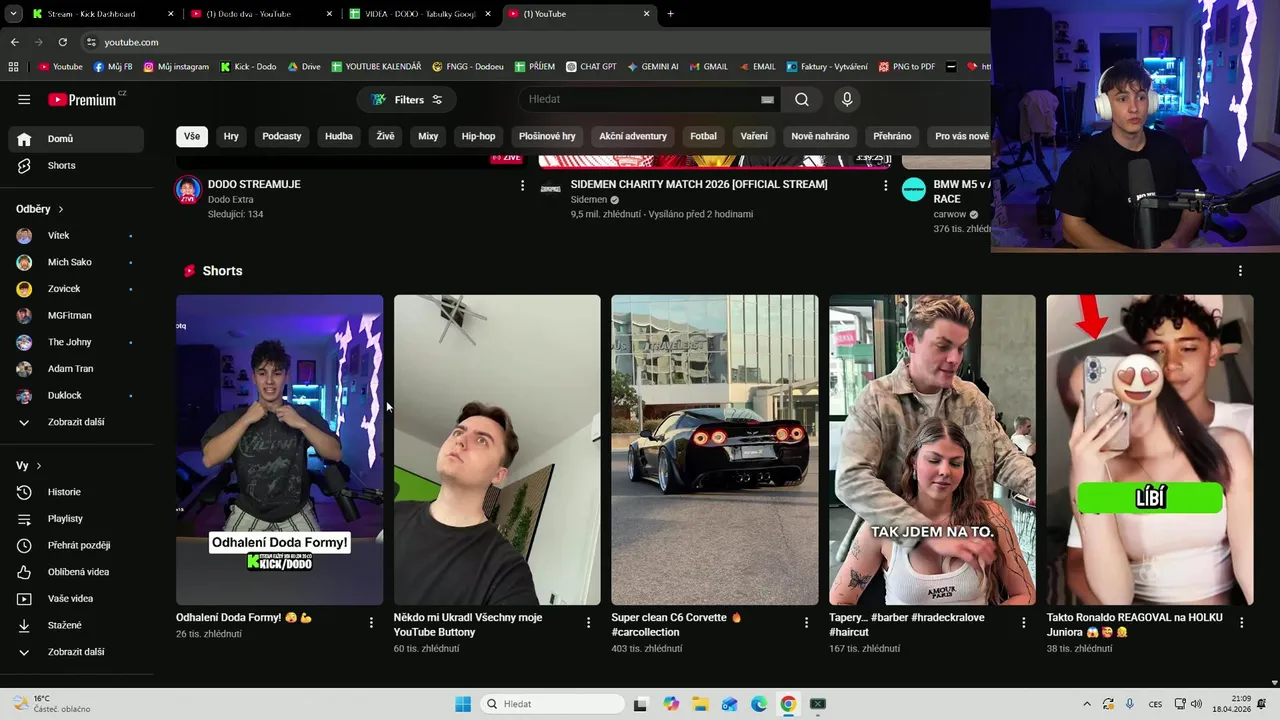The image size is (1280, 720).
Task: Expand Vy list with Zobrazit další
Action: [76, 652]
